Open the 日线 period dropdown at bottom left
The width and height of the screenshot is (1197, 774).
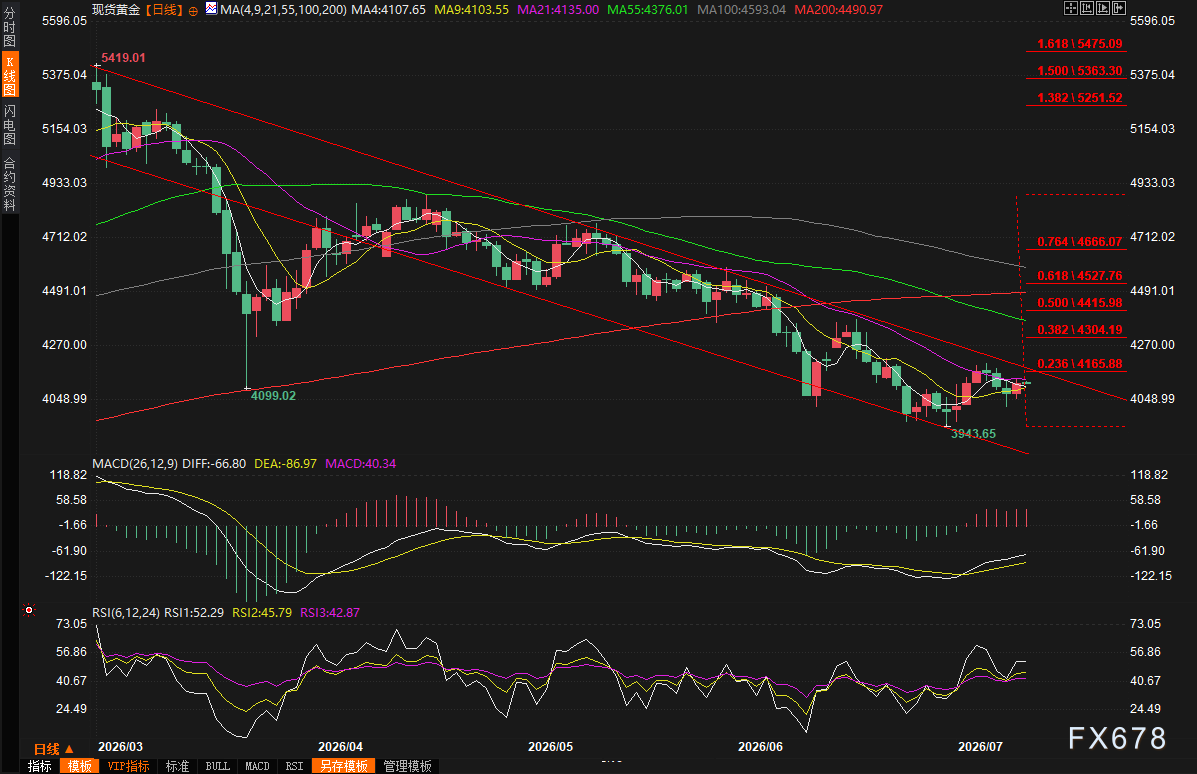(x=54, y=749)
